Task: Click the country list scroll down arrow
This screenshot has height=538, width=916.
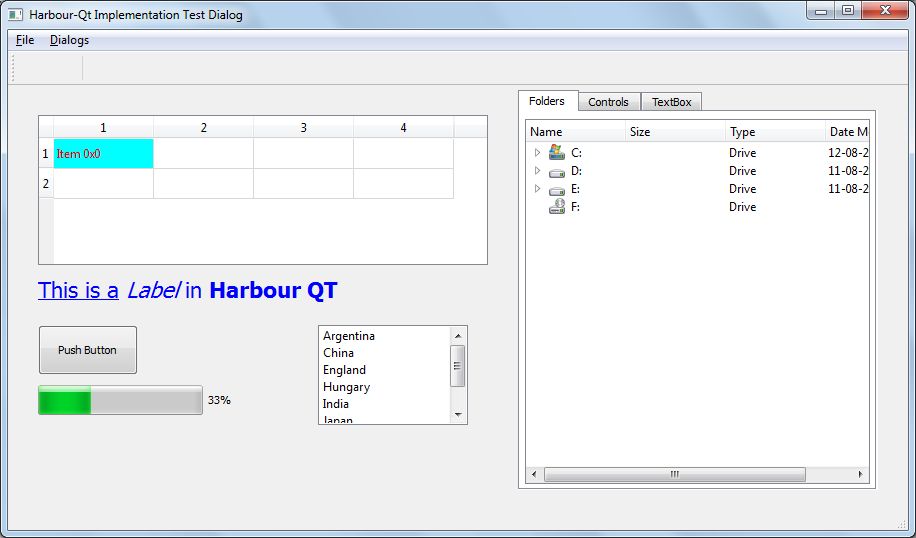Action: (x=458, y=415)
